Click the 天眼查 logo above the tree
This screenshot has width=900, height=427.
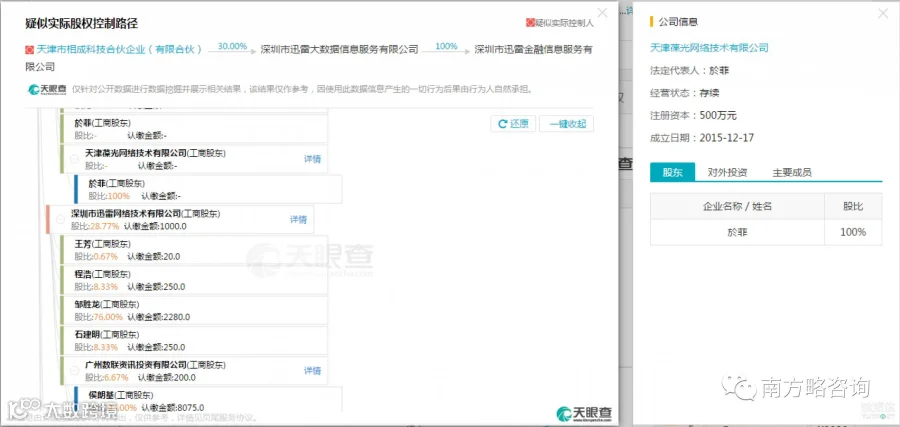click(x=46, y=90)
